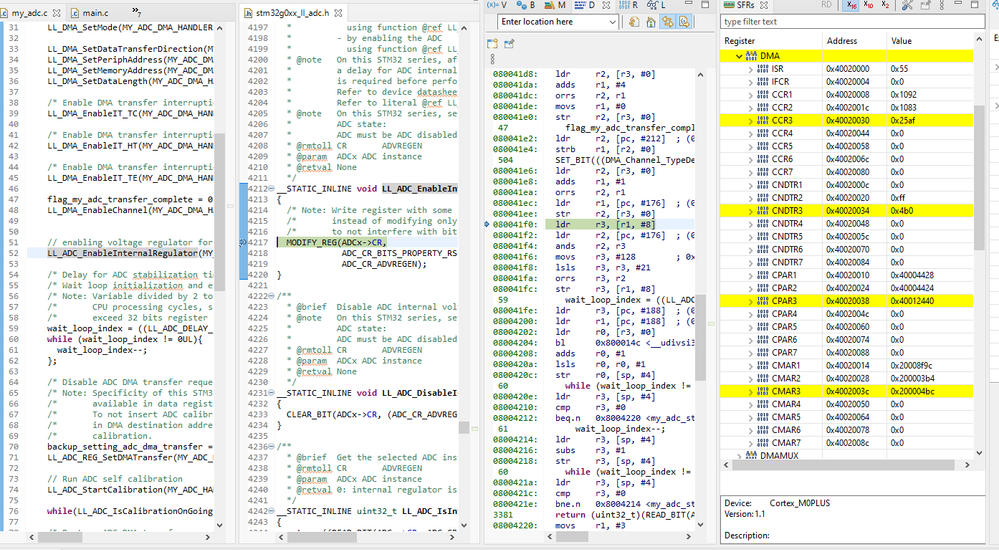This screenshot has height=550, width=999.
Task: Click the new view icon below location box
Action: (492, 44)
